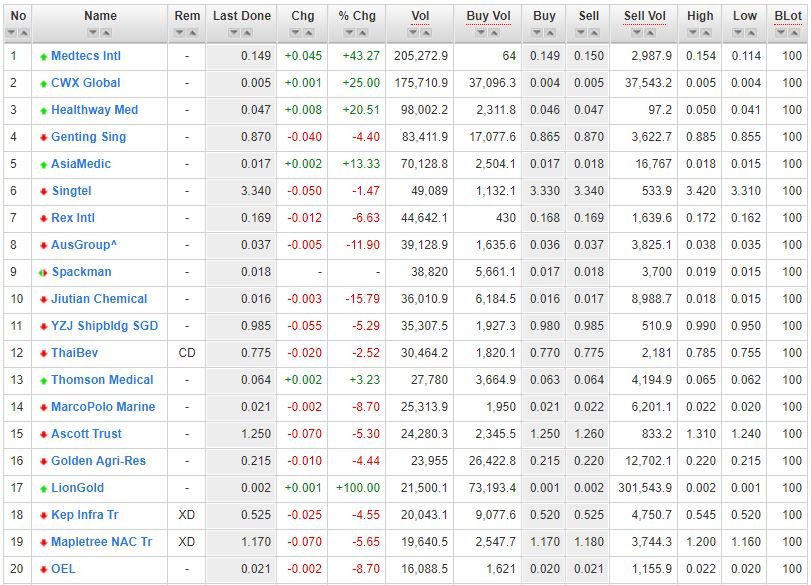The height and width of the screenshot is (585, 811).
Task: Sort High column ascending arrow
Action: pos(707,33)
